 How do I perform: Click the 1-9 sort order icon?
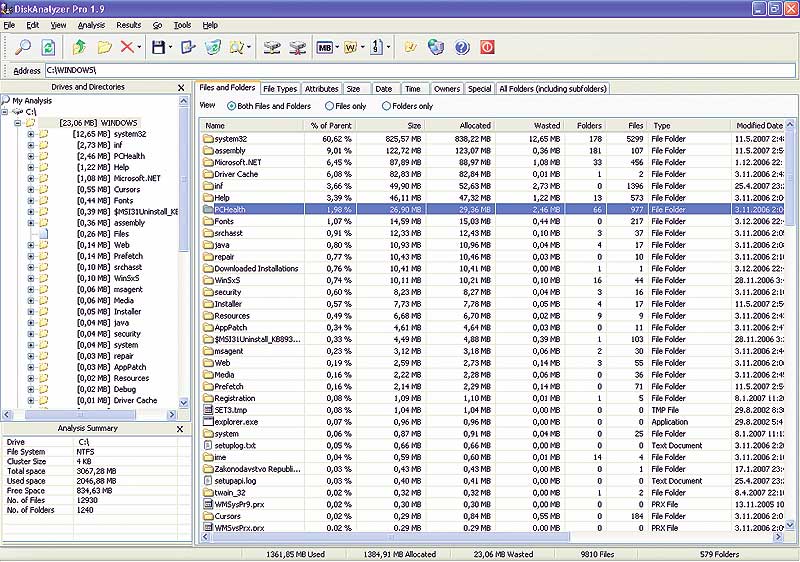pos(377,47)
